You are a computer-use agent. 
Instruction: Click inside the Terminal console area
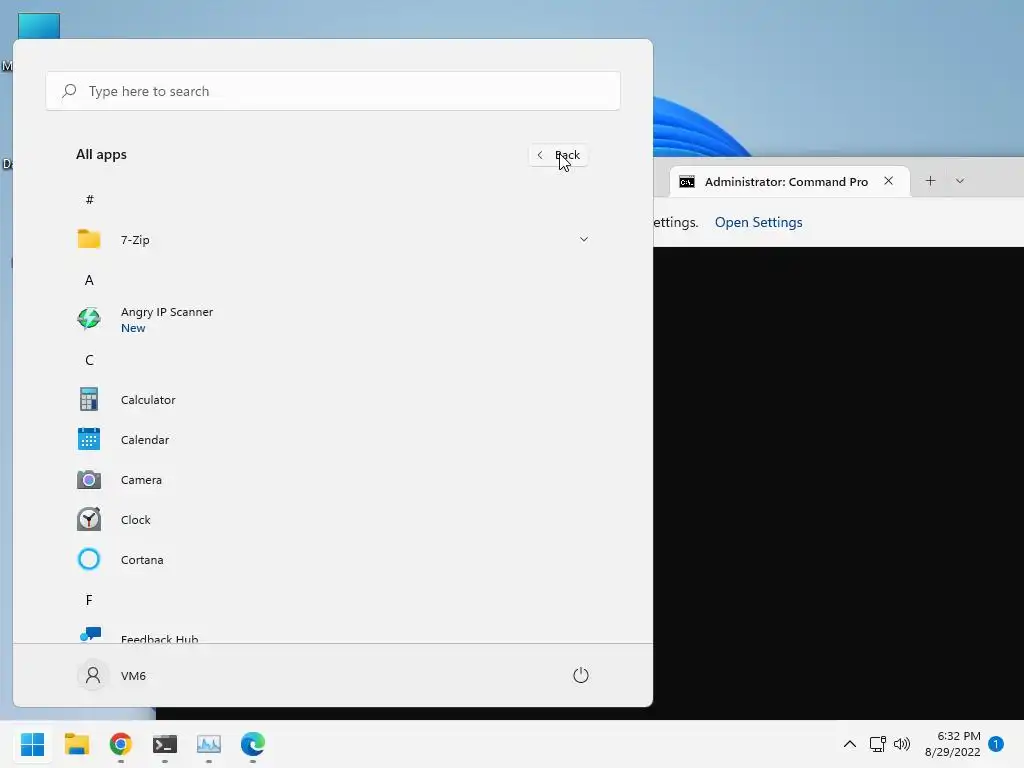pyautogui.click(x=839, y=483)
